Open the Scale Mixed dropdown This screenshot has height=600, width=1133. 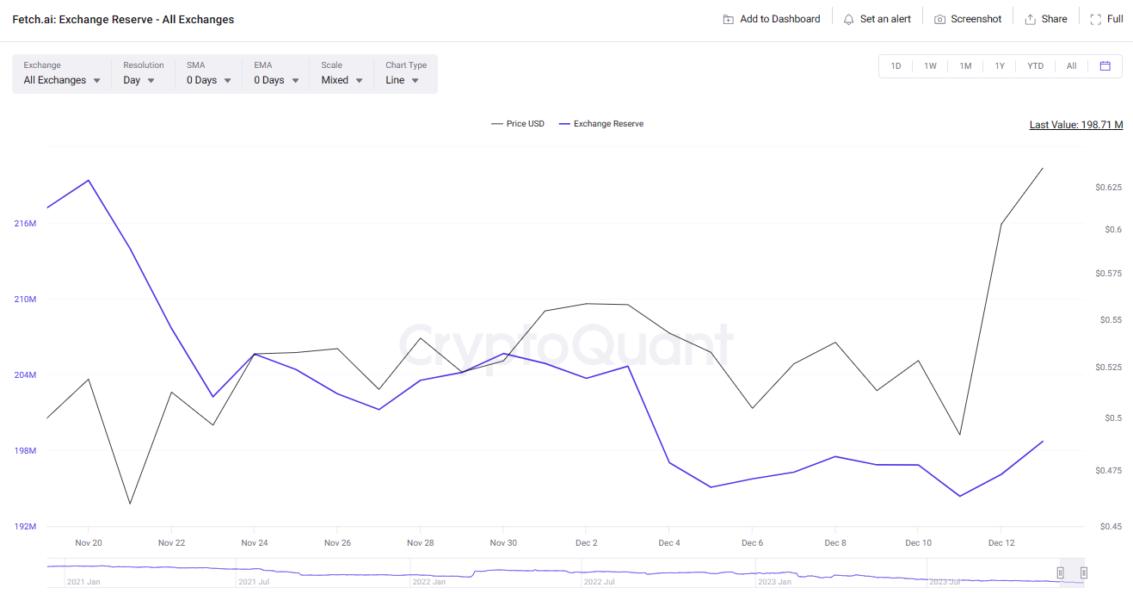(x=342, y=73)
